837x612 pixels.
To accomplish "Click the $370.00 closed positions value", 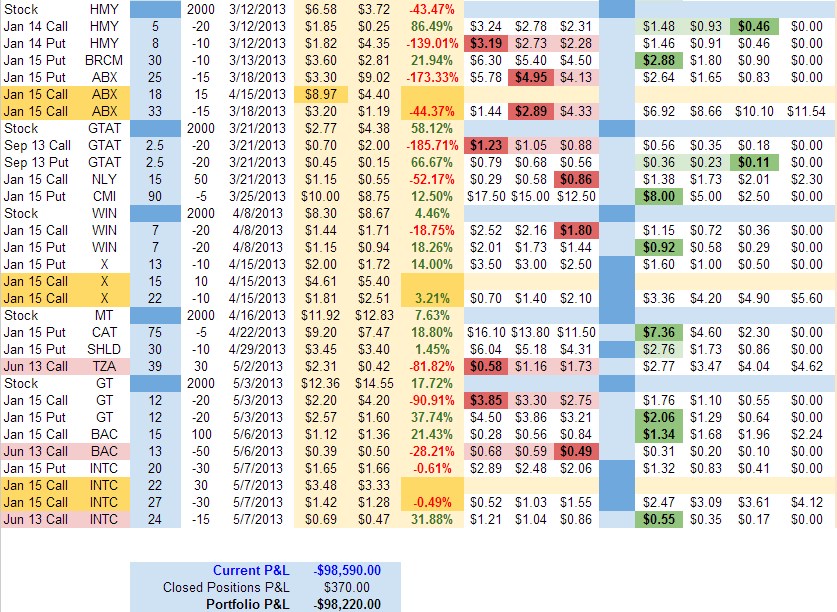I will (348, 587).
